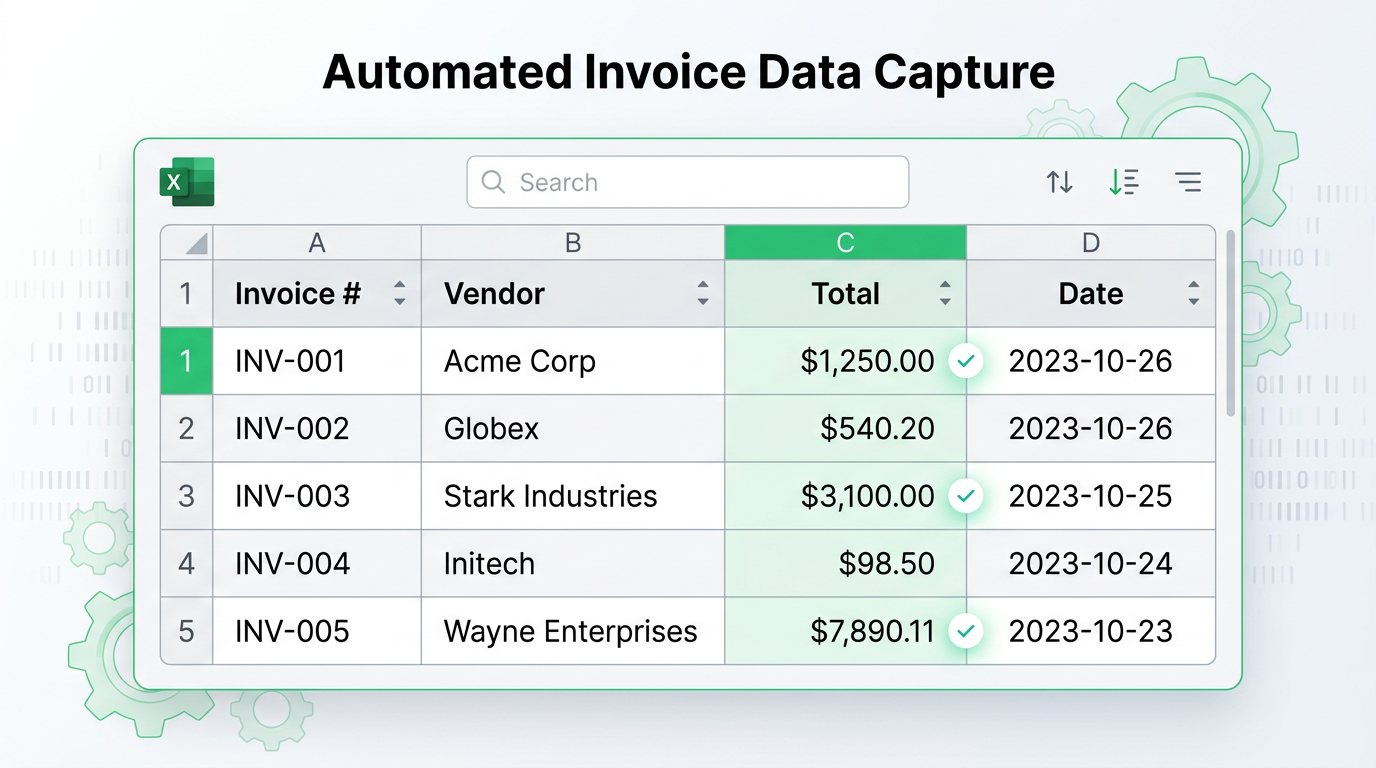
Task: Toggle checkmark next to $1,250.00
Action: (965, 361)
